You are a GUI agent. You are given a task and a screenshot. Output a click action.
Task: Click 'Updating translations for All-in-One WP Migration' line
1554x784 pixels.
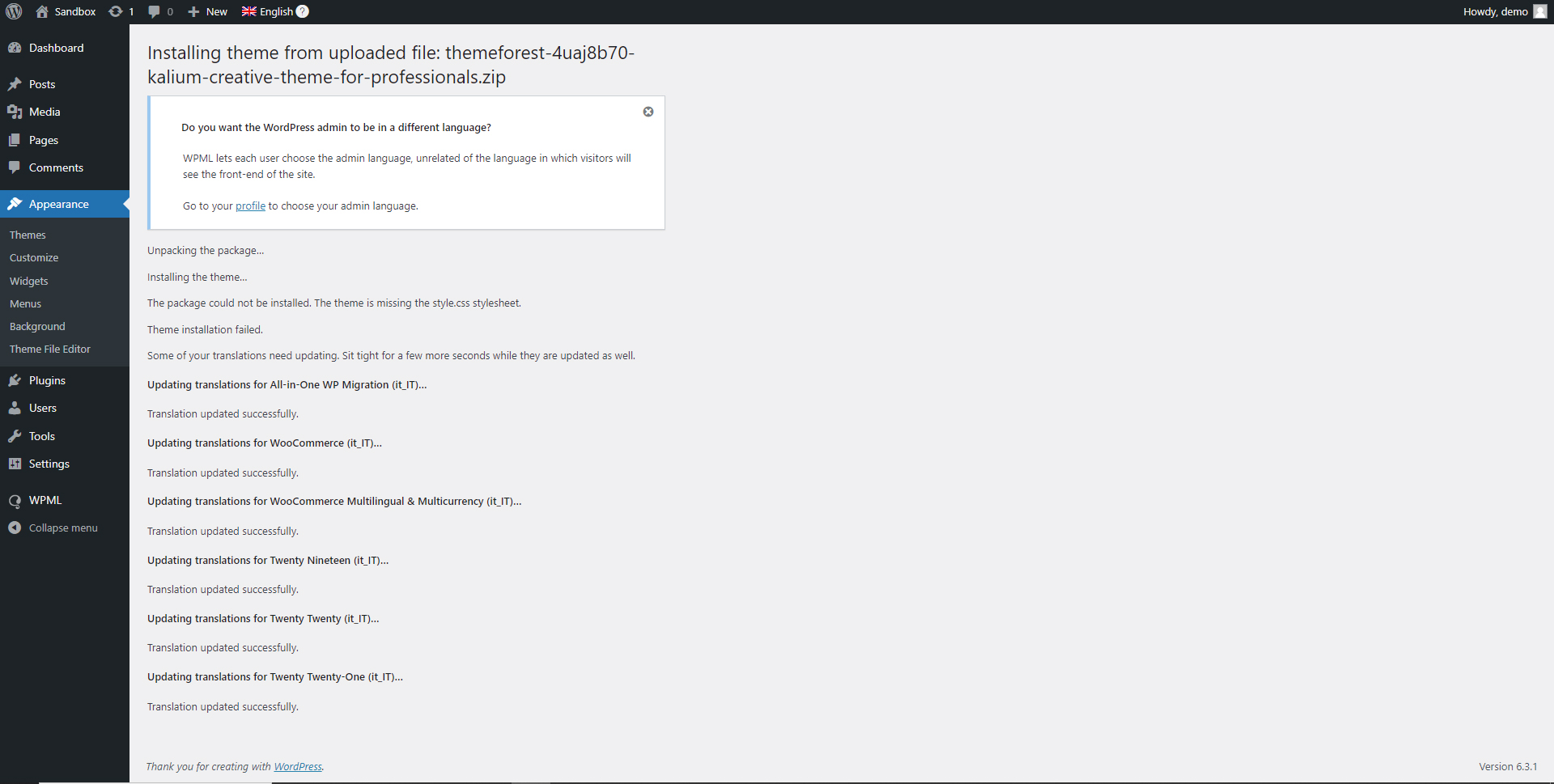tap(287, 384)
